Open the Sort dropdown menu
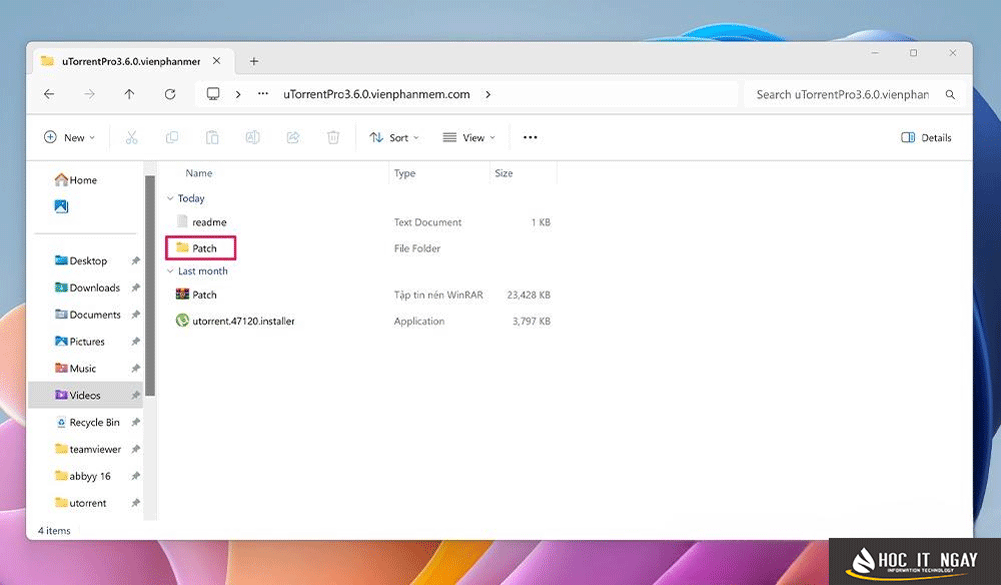Image resolution: width=1001 pixels, height=585 pixels. tap(395, 137)
